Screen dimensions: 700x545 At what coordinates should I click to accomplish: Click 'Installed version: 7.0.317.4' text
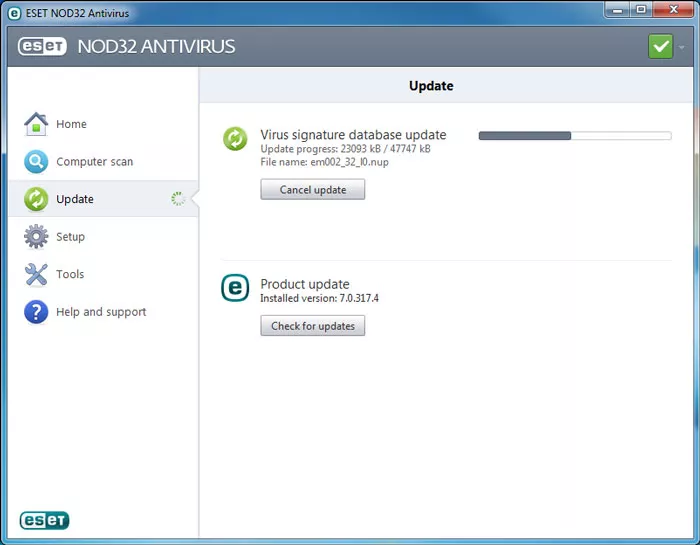tap(319, 298)
